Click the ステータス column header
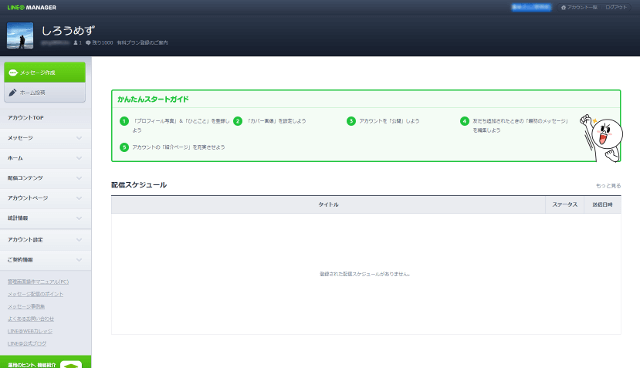The width and height of the screenshot is (640, 368). pos(565,205)
